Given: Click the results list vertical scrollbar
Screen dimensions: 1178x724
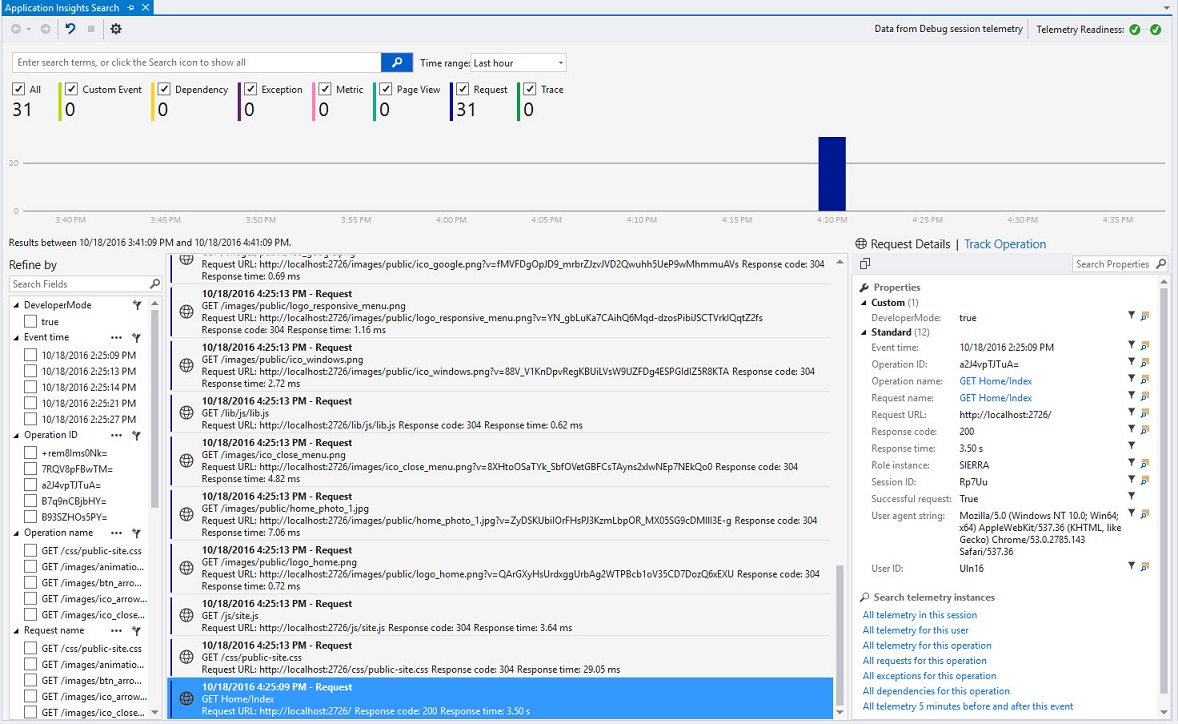Looking at the screenshot, I should (840, 635).
